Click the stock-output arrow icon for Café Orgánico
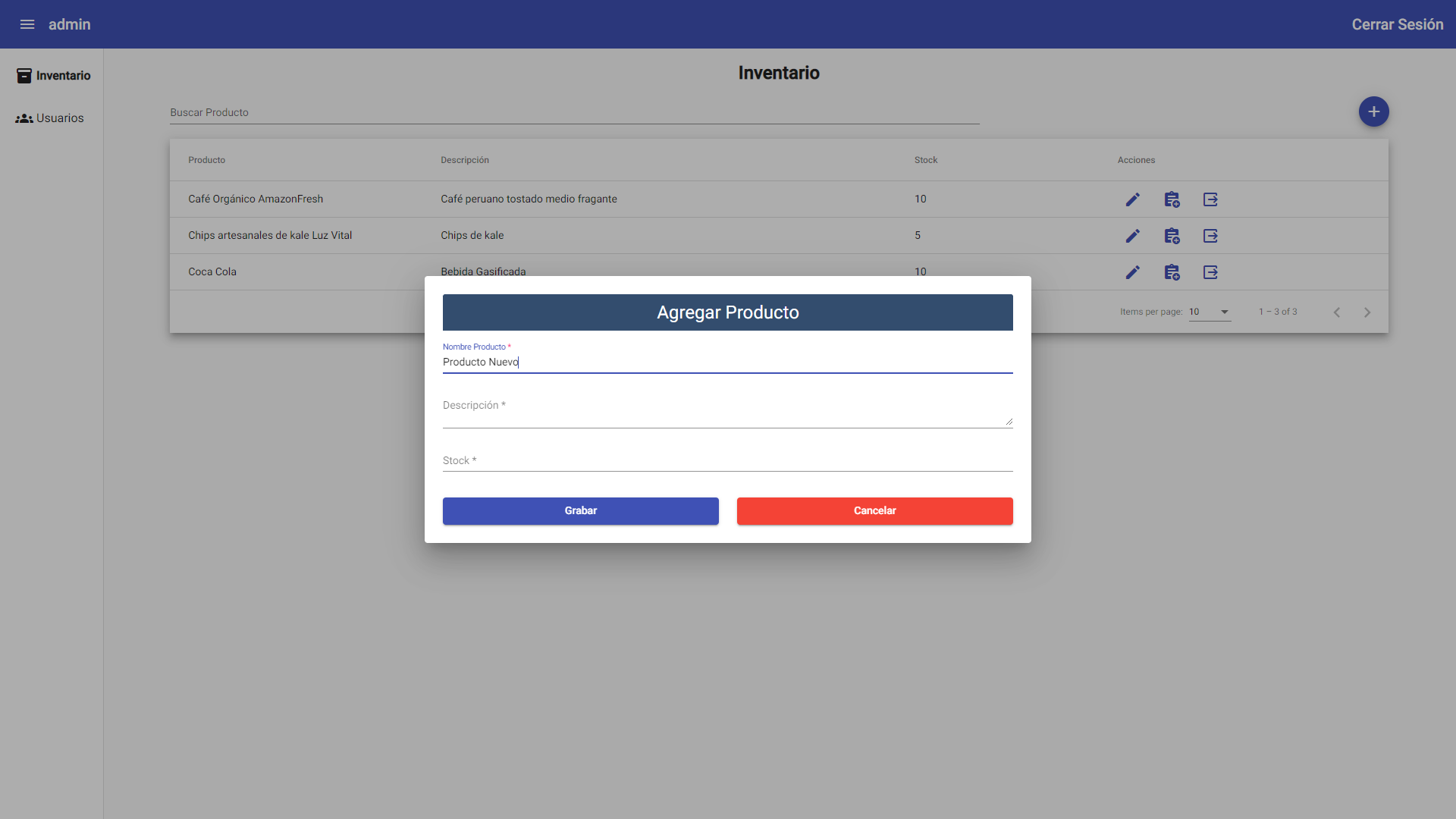 (1210, 199)
